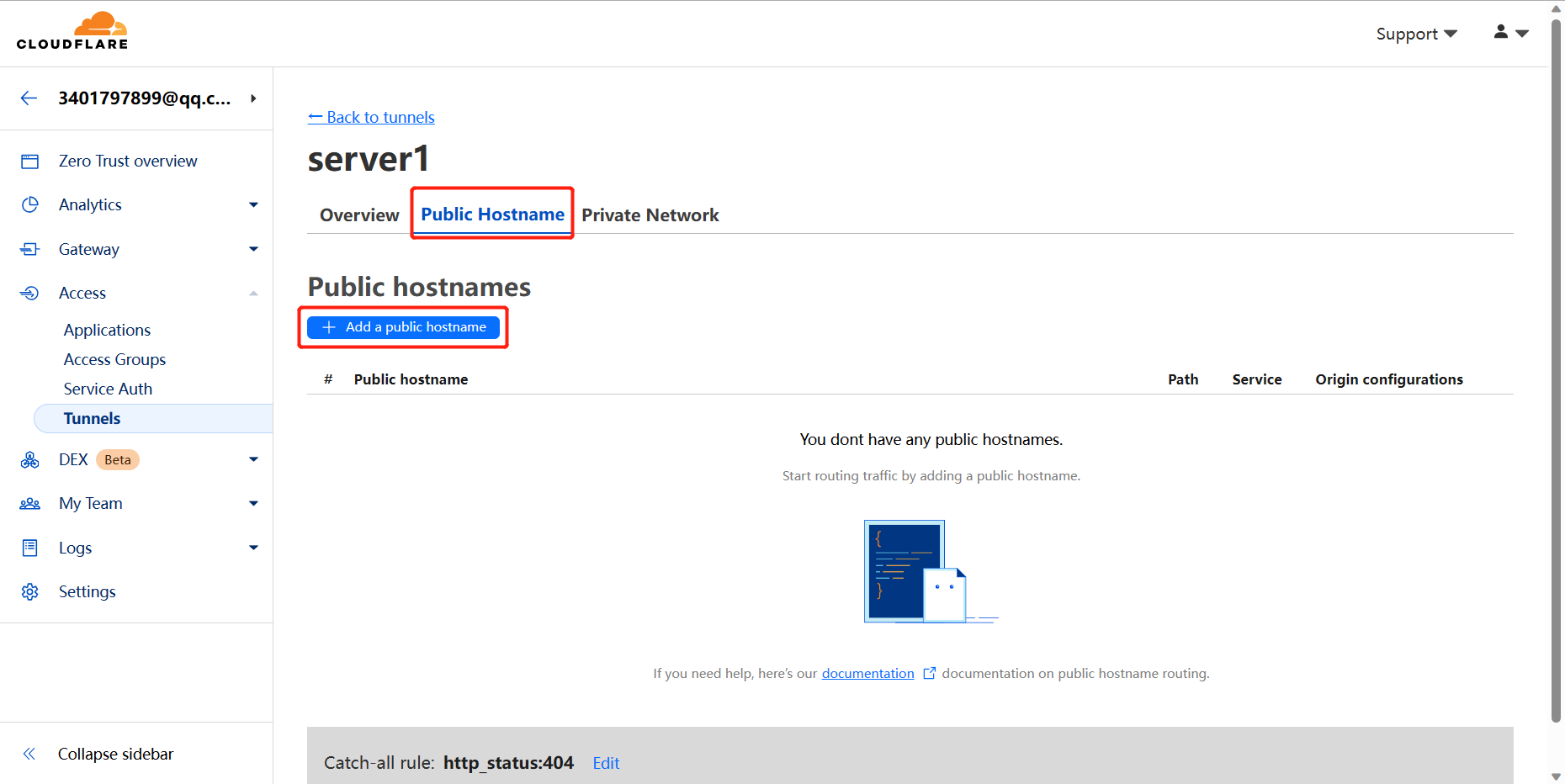Collapse the Access section
This screenshot has width=1565, height=784.
253,294
